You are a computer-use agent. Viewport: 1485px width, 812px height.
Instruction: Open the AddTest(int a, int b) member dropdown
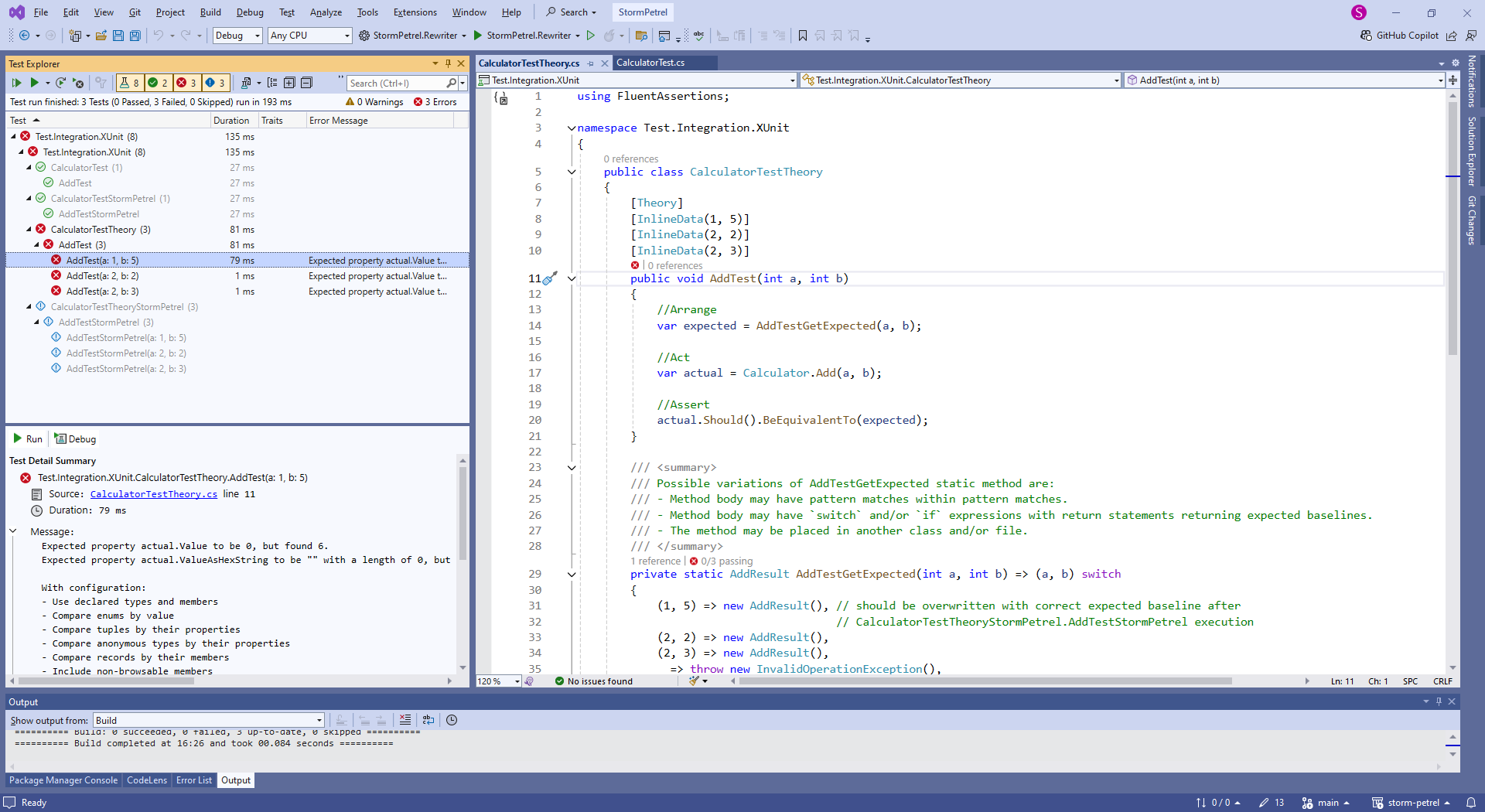point(1285,80)
